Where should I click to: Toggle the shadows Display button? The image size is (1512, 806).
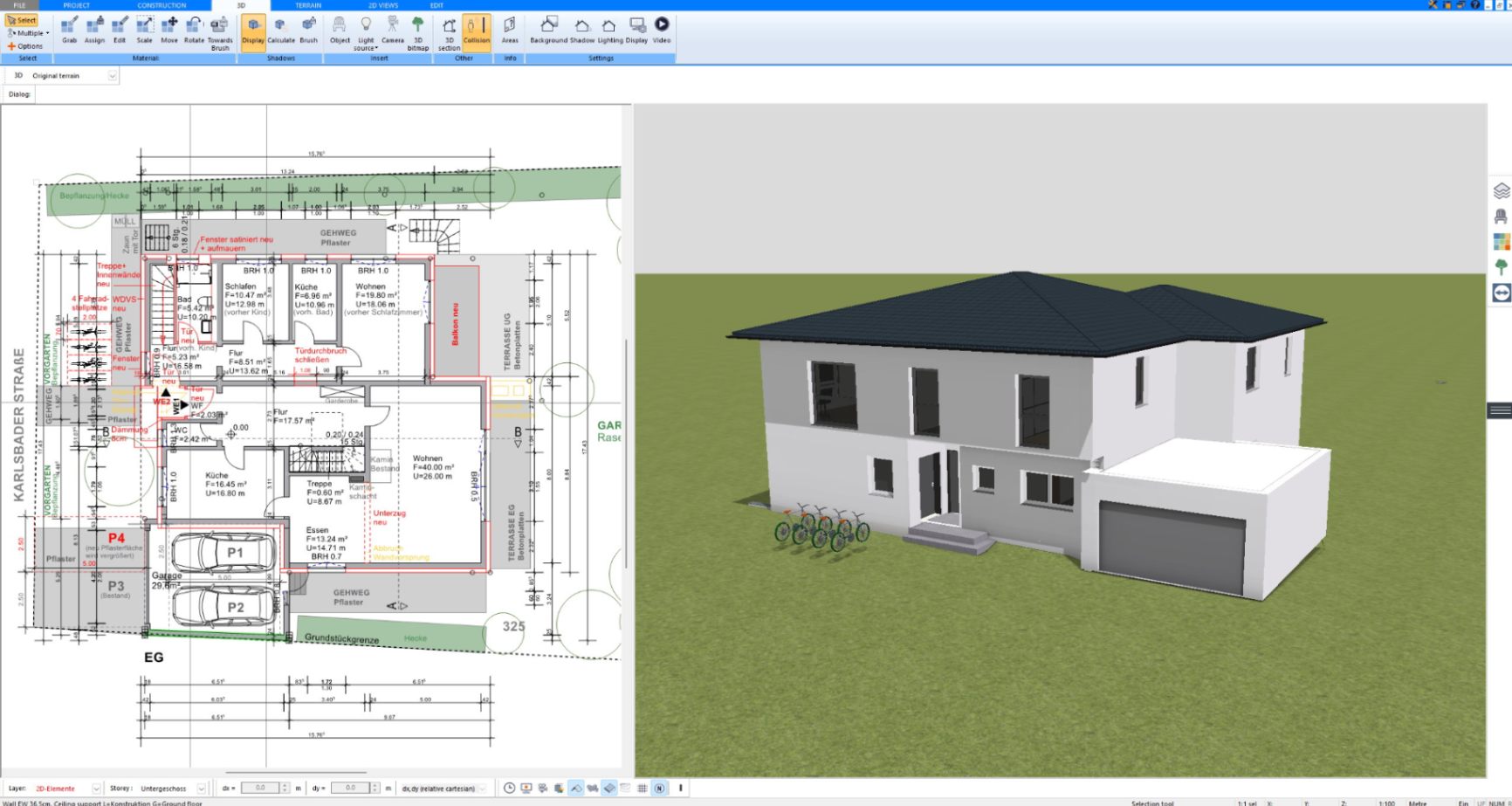[x=253, y=31]
